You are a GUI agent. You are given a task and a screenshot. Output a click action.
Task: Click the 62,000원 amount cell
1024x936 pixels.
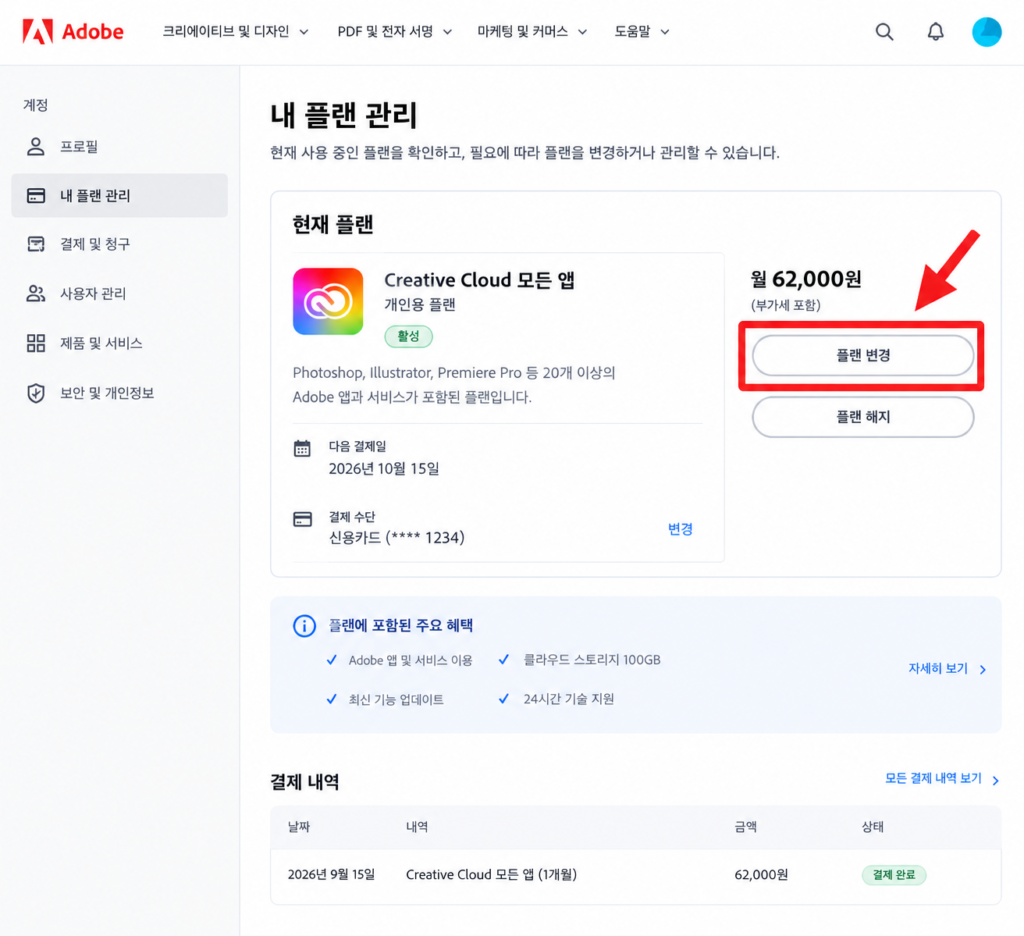[x=761, y=875]
